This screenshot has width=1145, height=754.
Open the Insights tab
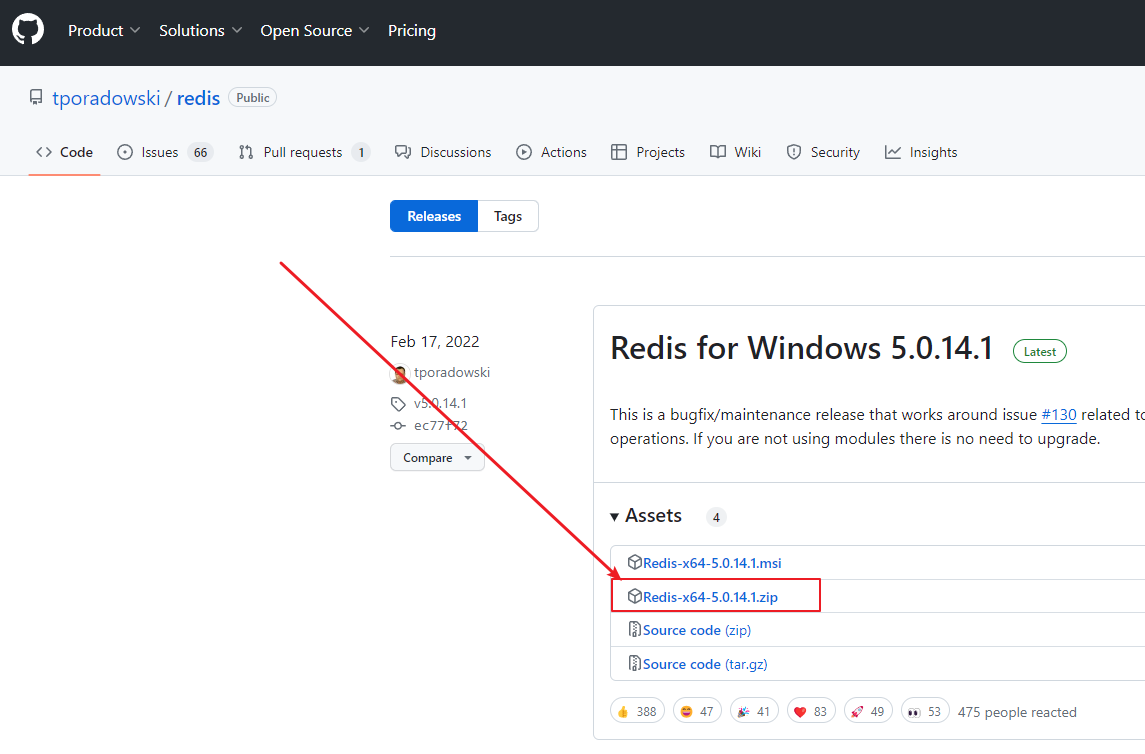[921, 152]
